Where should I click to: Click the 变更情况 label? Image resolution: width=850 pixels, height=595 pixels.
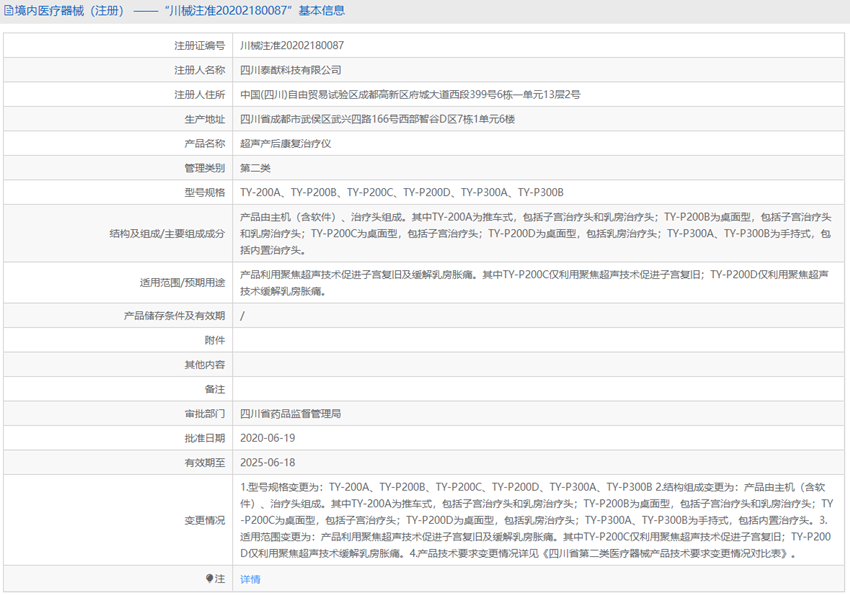[x=204, y=520]
